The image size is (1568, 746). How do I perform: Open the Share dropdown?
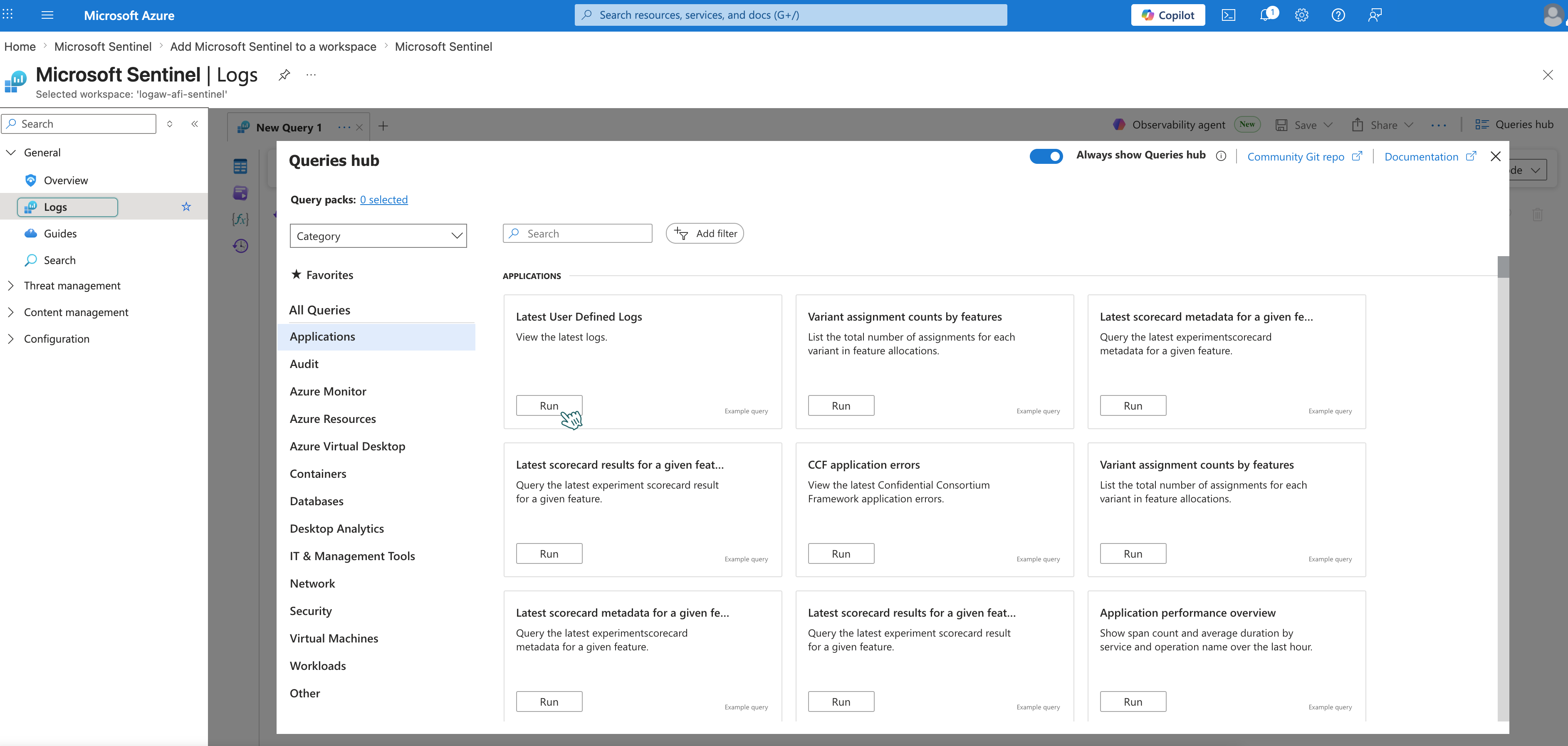[x=1382, y=125]
